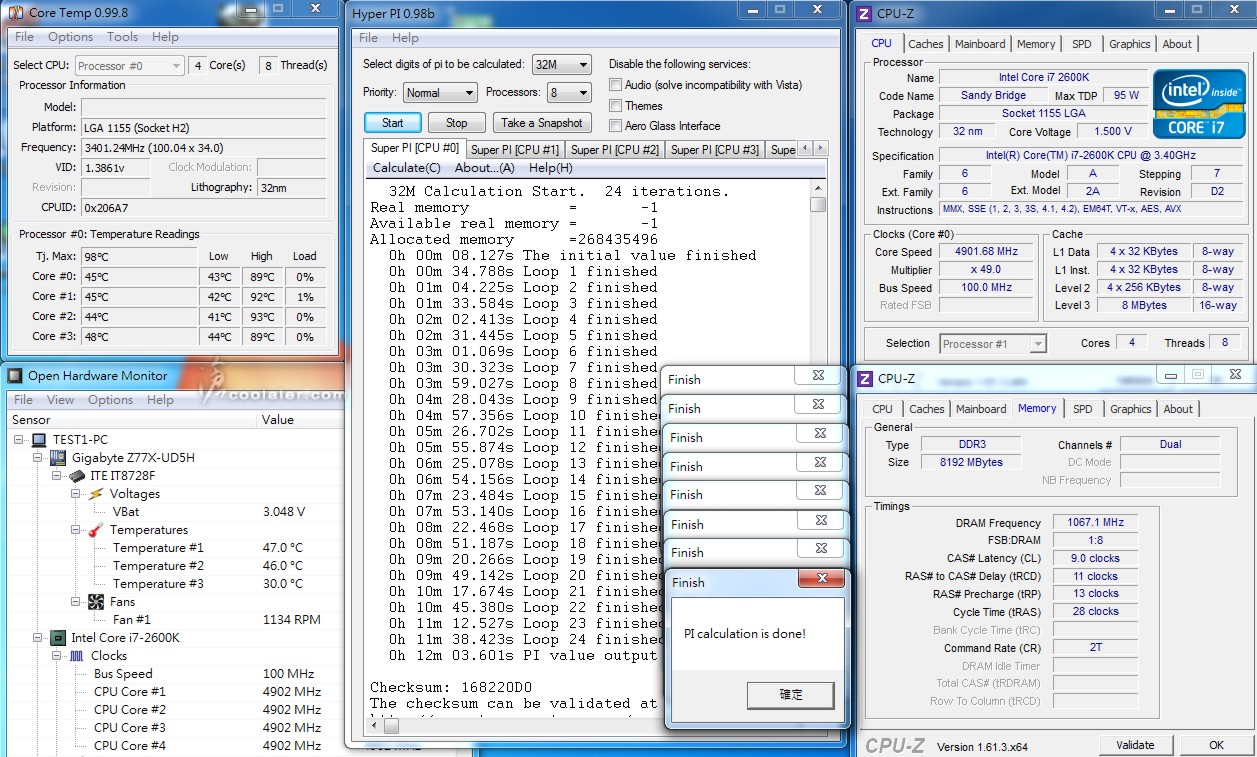Click the CPU-Z title icon in the CPU tab window
This screenshot has width=1257, height=757.
864,13
